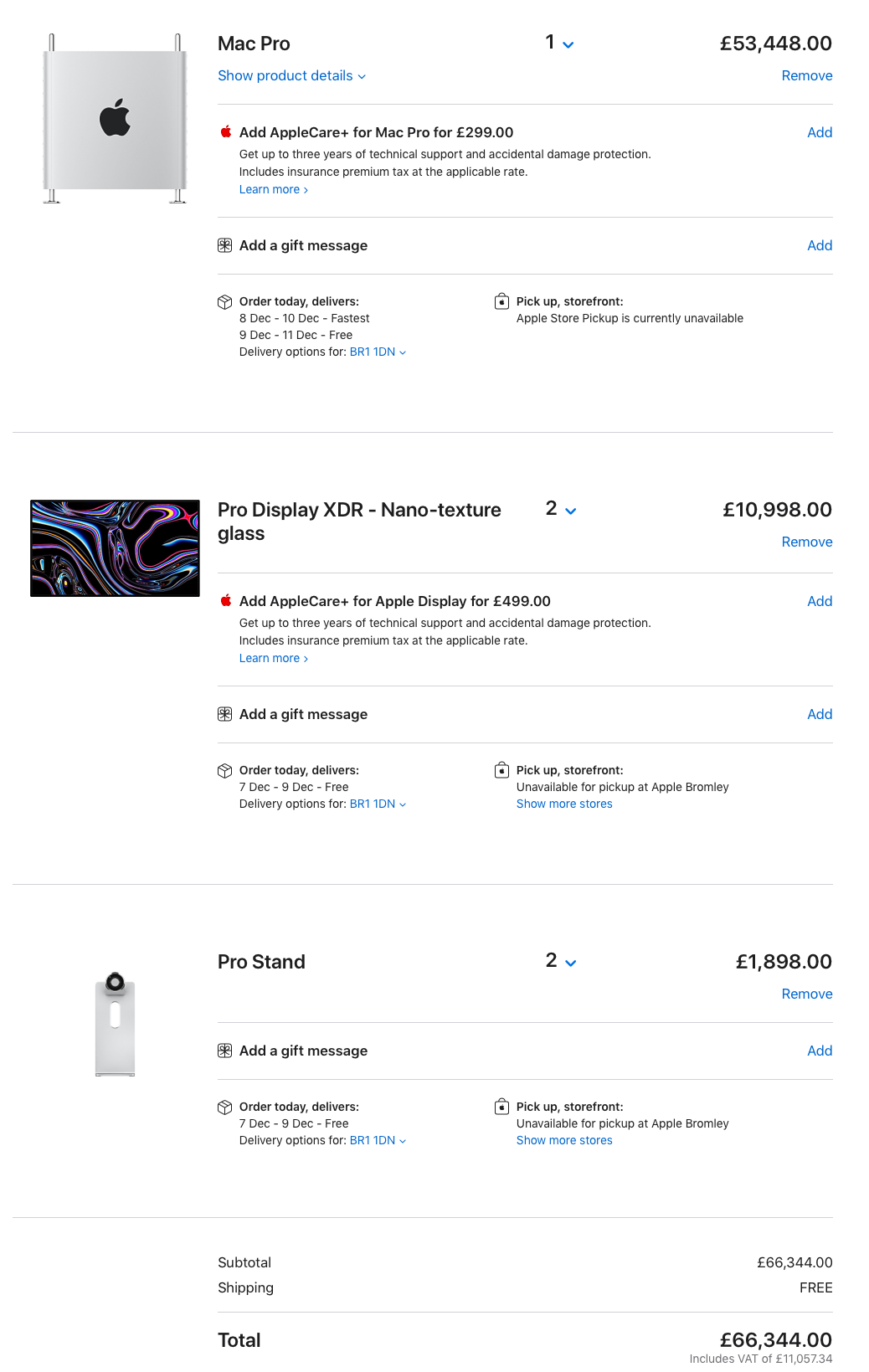This screenshot has width=869, height=1372.
Task: Click the delivery box icon for Mac Pro
Action: click(224, 301)
